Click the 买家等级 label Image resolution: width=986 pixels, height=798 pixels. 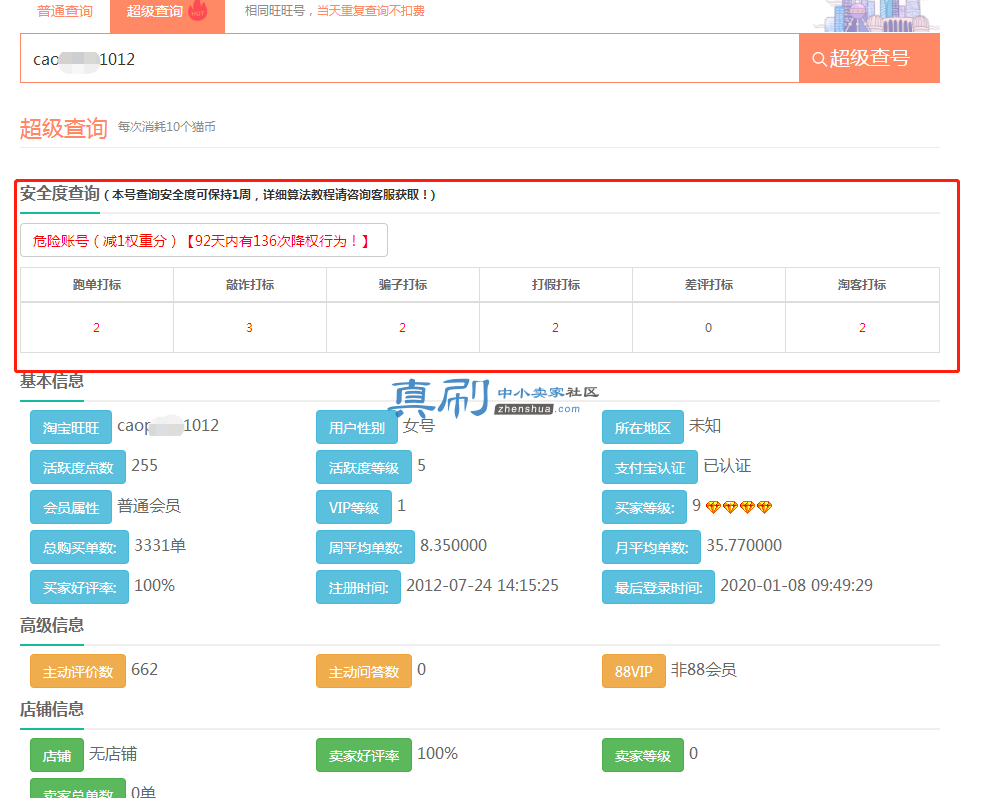tap(645, 507)
